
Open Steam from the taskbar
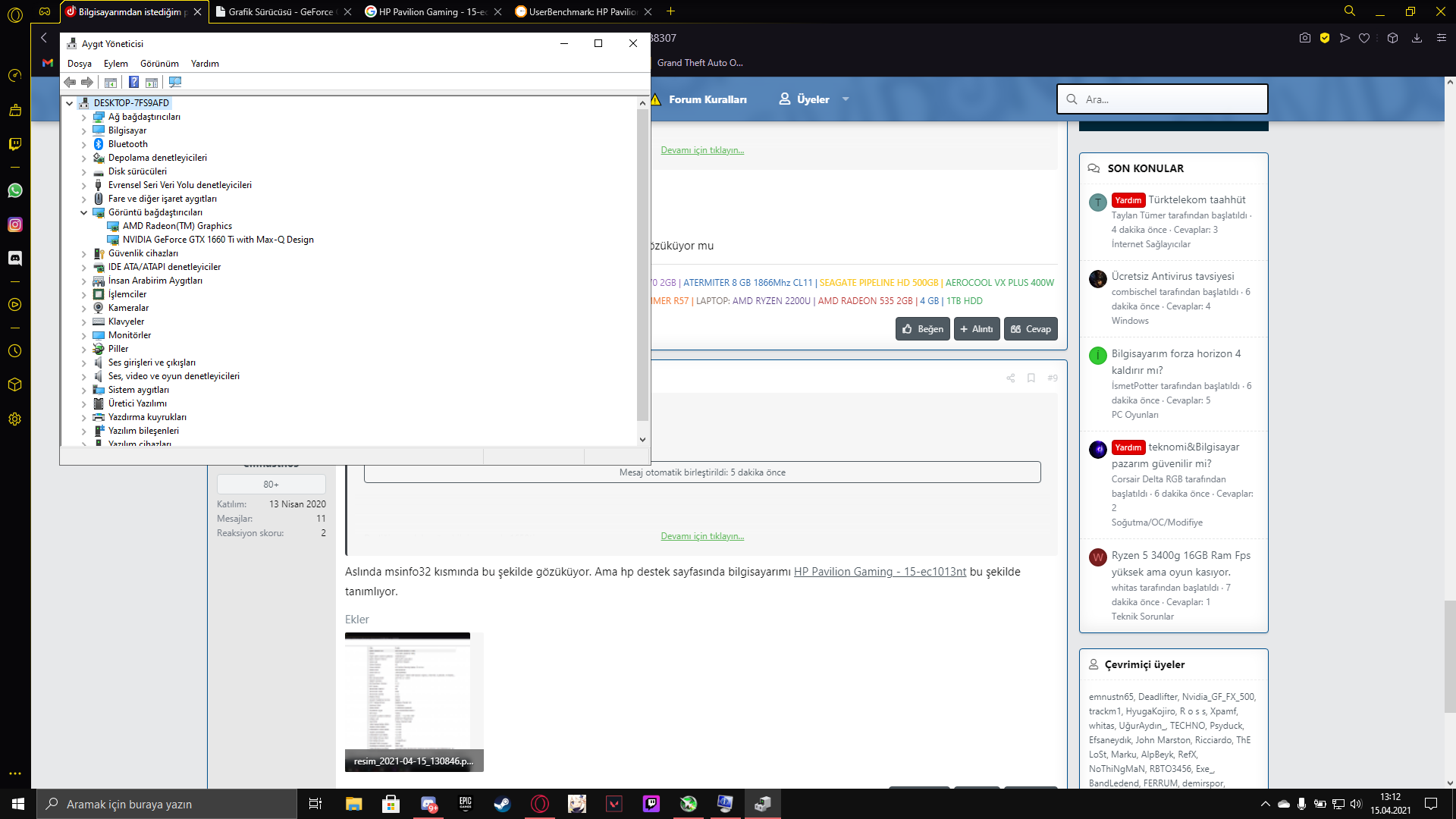pyautogui.click(x=502, y=804)
